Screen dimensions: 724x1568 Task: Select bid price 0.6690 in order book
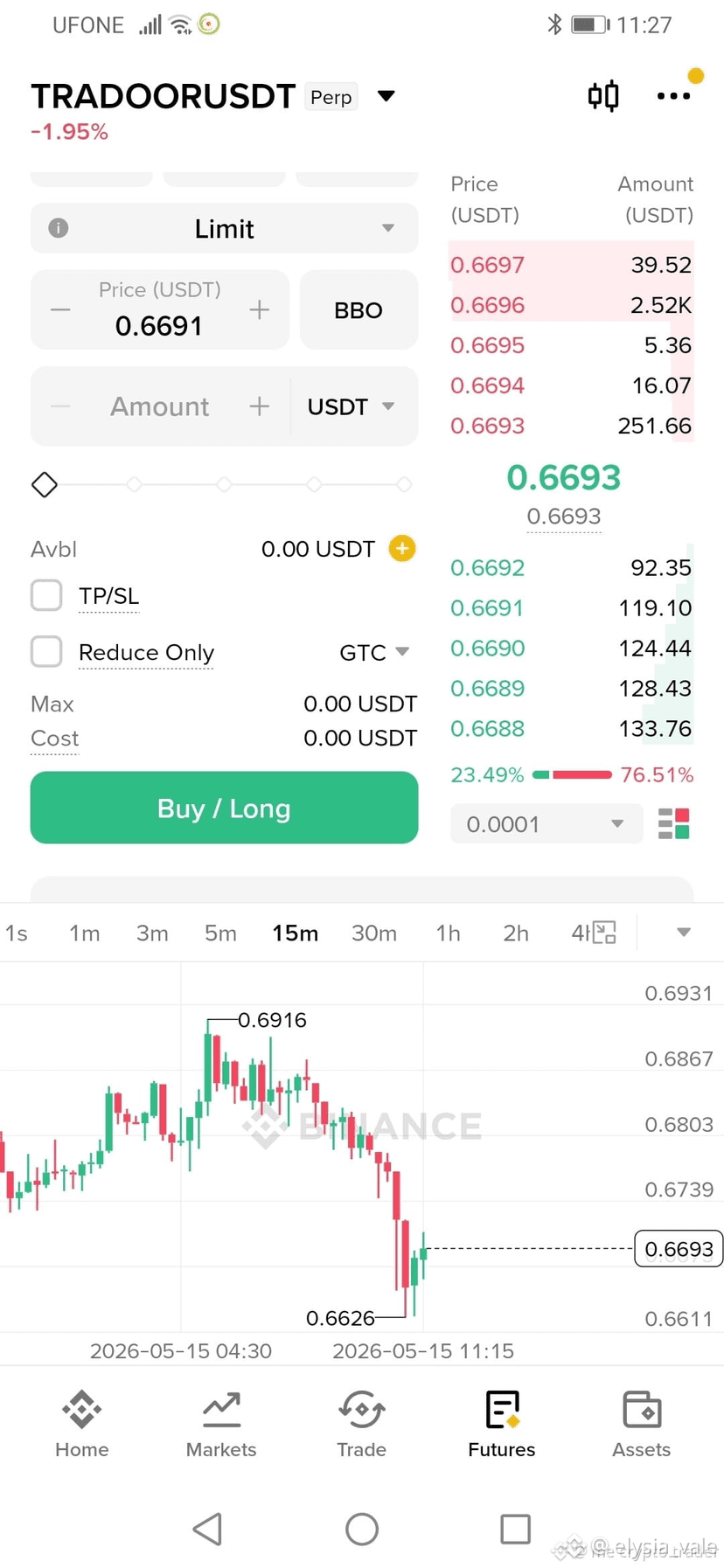[487, 649]
